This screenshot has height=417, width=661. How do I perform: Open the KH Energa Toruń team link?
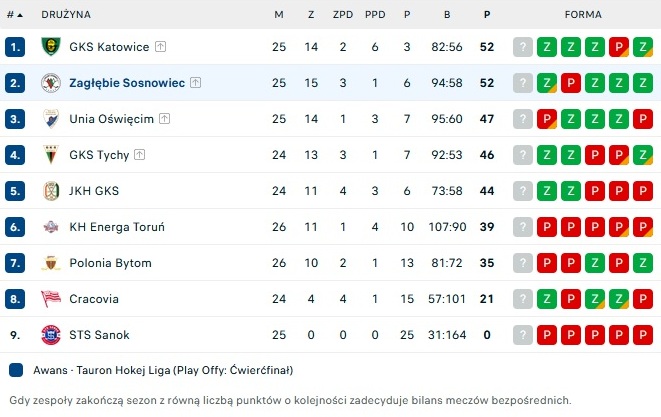pyautogui.click(x=117, y=227)
